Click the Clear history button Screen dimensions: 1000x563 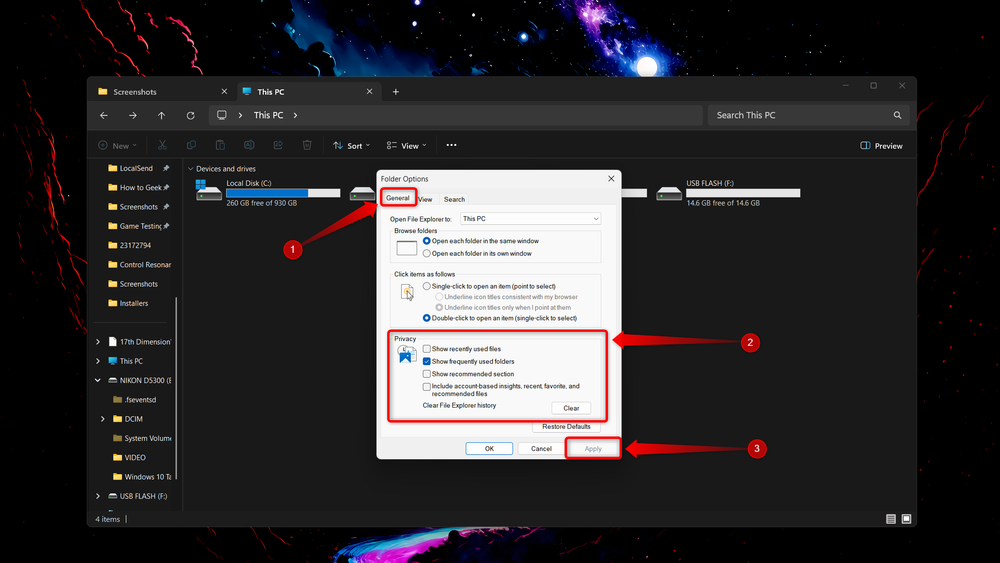tap(571, 408)
